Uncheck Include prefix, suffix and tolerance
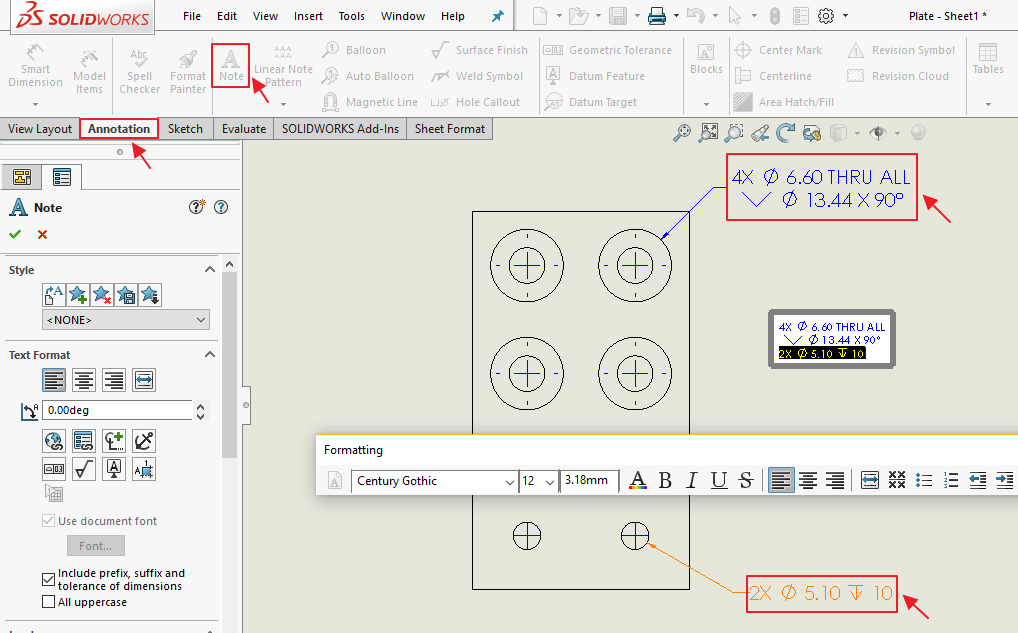1018x633 pixels. click(48, 578)
